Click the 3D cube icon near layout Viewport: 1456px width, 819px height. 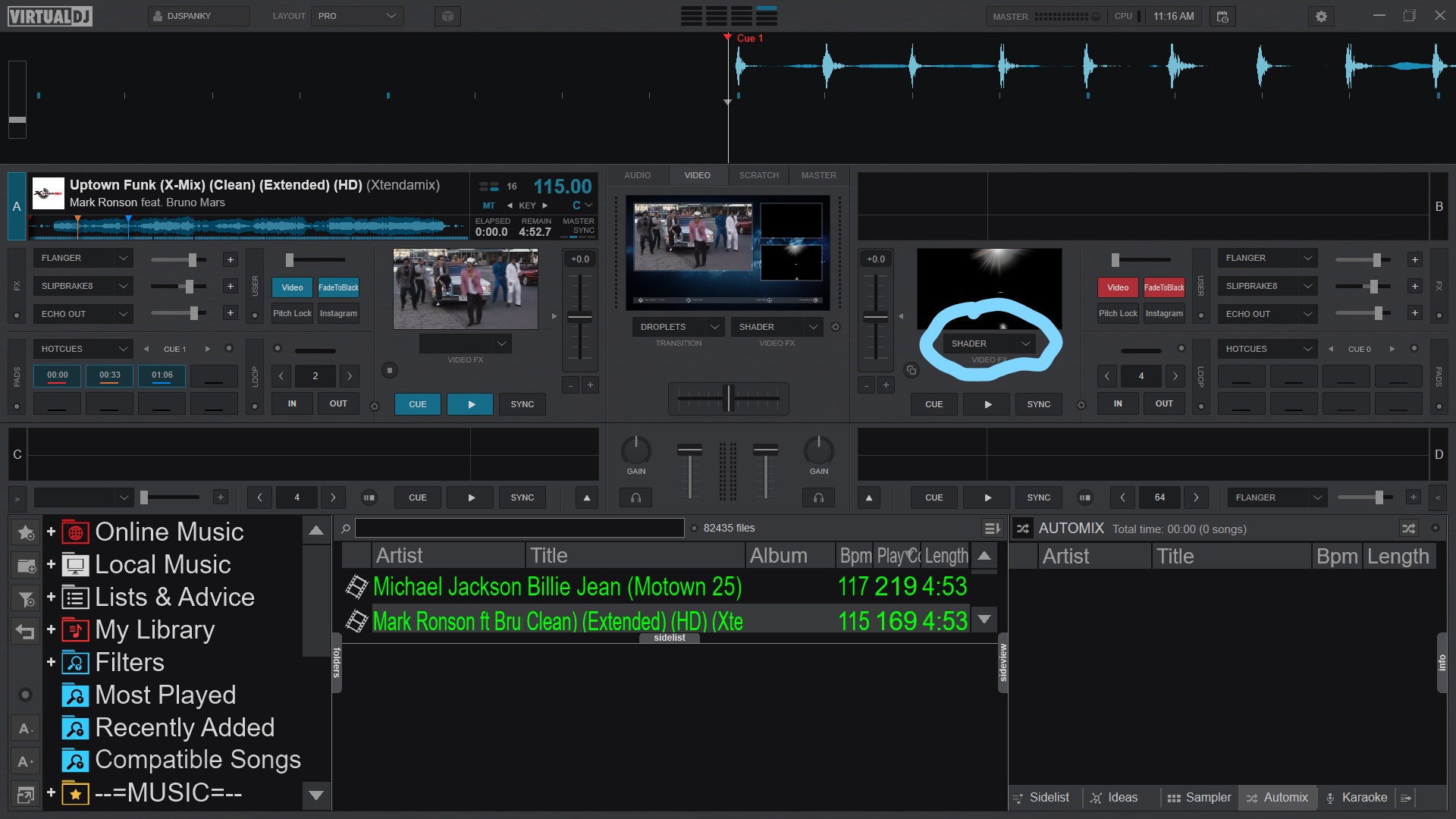[x=447, y=16]
